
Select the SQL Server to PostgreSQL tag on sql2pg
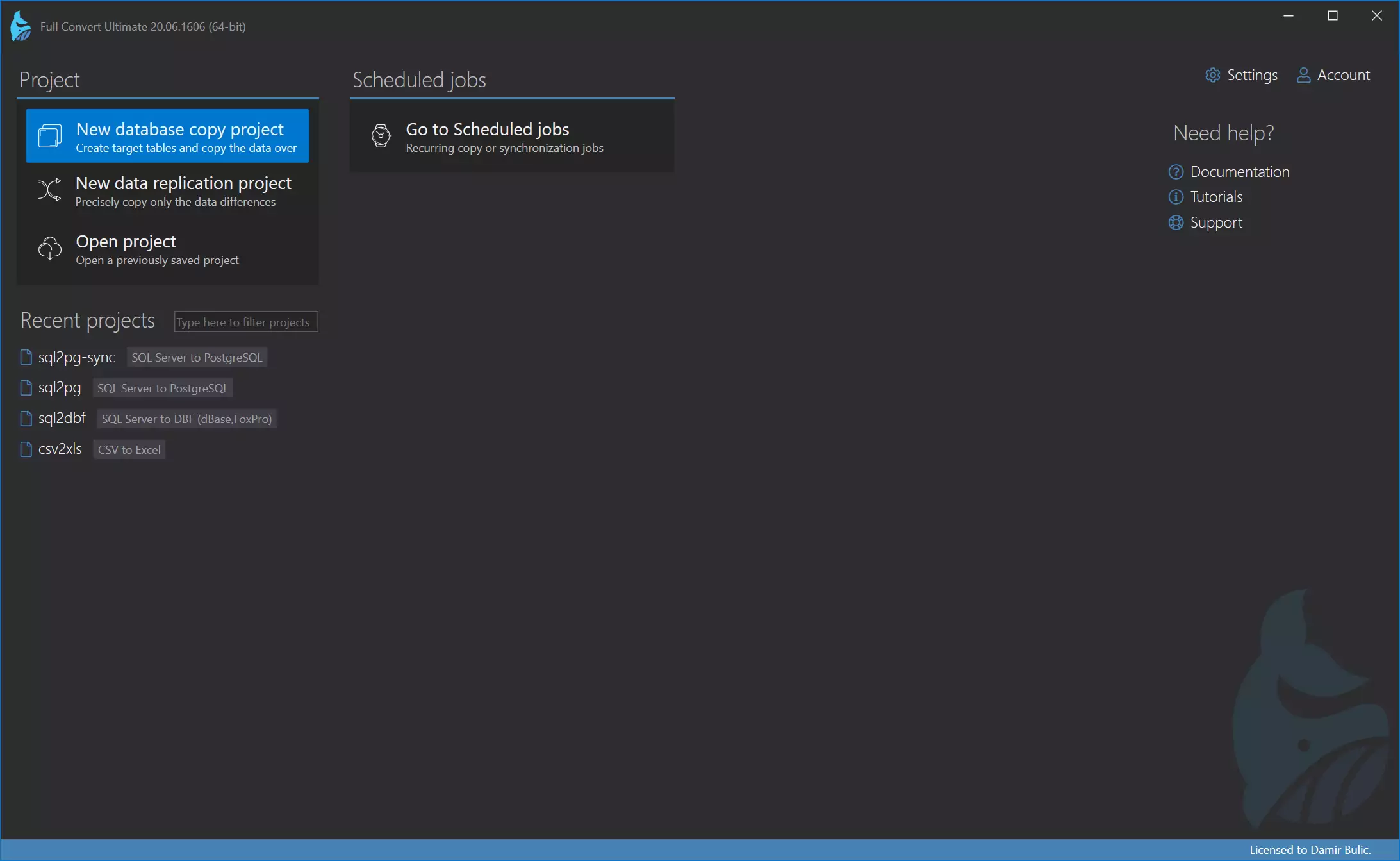click(x=162, y=388)
